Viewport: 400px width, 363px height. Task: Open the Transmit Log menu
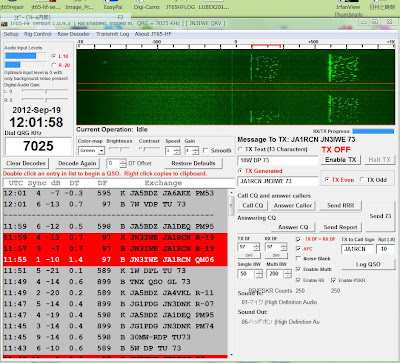pos(112,34)
